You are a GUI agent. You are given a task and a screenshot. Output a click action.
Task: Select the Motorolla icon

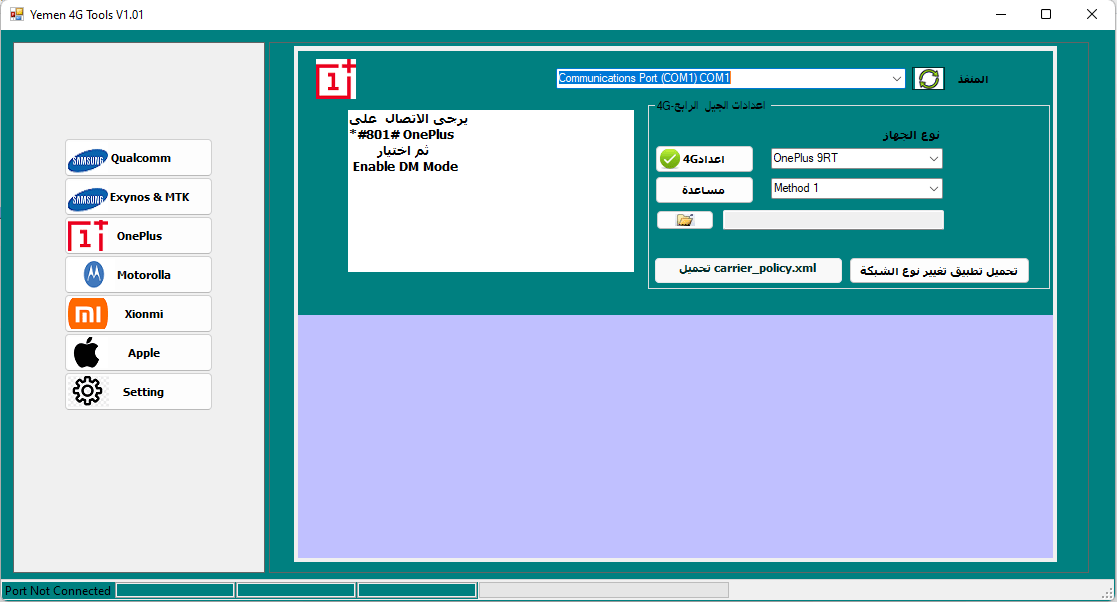tap(87, 274)
